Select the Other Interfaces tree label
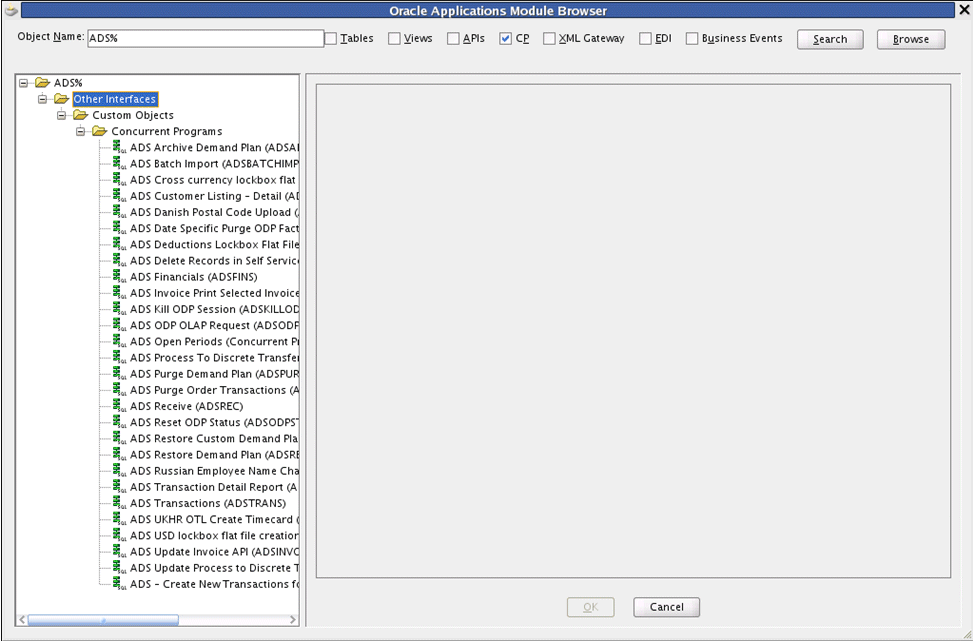973x641 pixels. pyautogui.click(x=115, y=99)
